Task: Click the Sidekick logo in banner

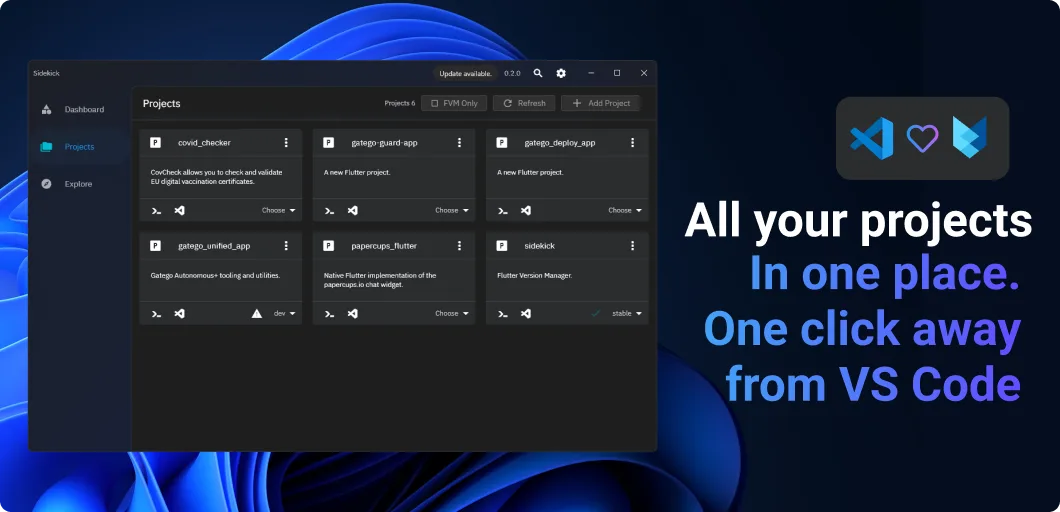Action: point(970,137)
